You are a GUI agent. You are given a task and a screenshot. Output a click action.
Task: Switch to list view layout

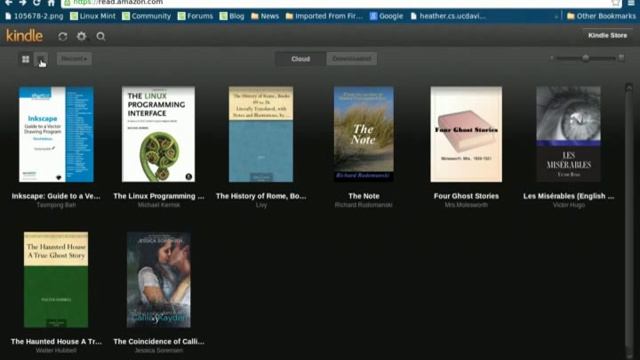[41, 59]
